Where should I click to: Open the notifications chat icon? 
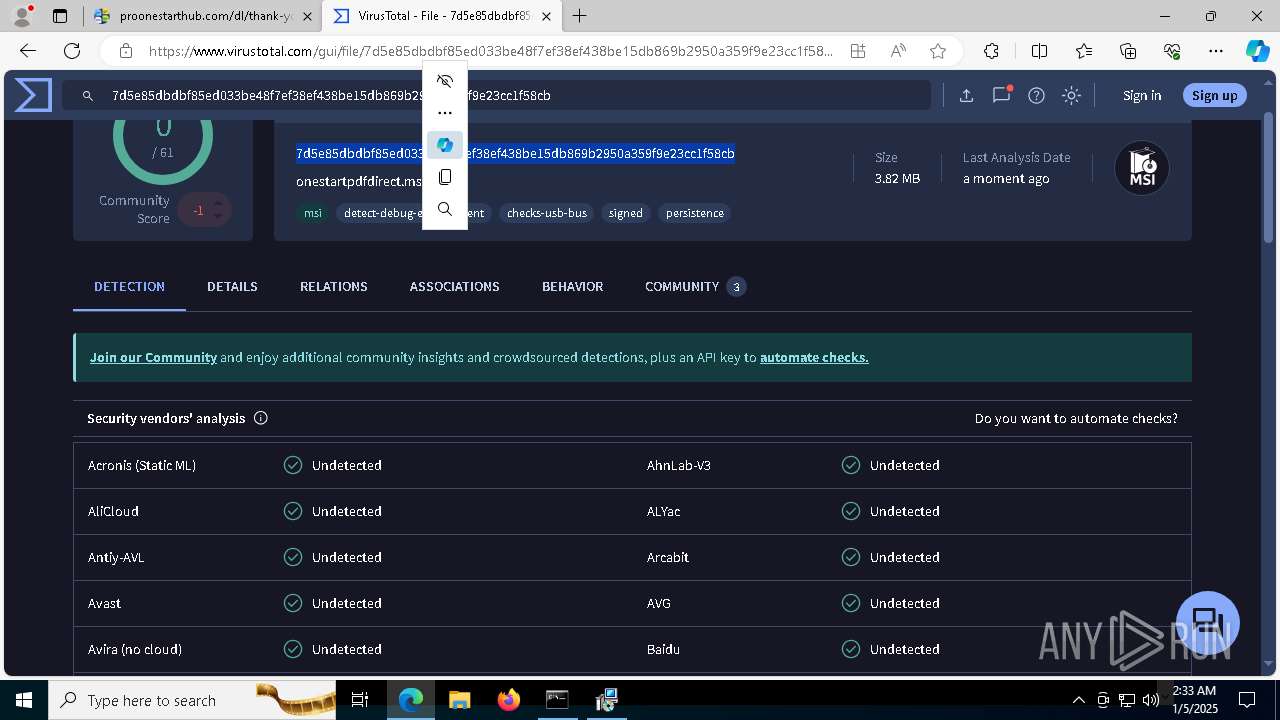1001,96
